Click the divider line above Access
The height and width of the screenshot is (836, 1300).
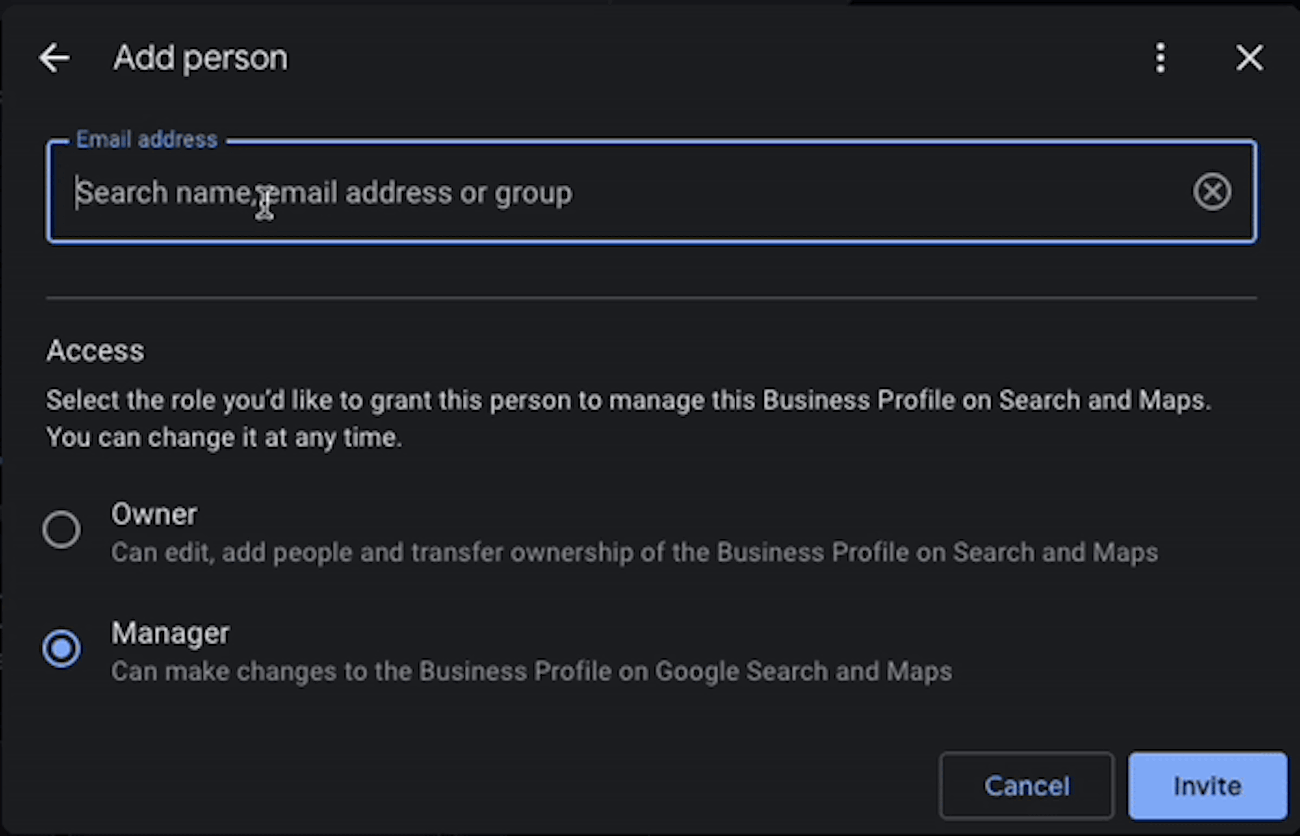coord(651,298)
